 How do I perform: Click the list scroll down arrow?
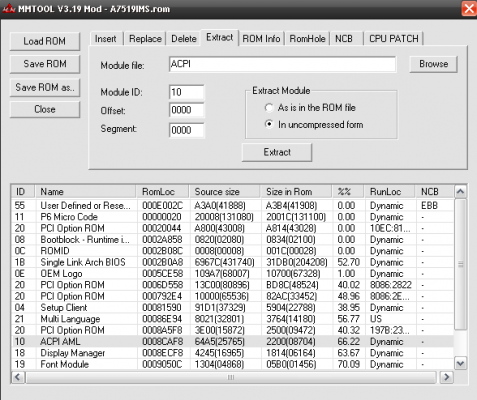tap(460, 363)
